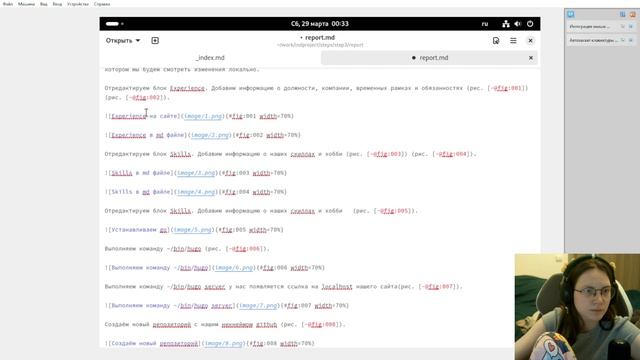Open the Вид menu

[44, 4]
